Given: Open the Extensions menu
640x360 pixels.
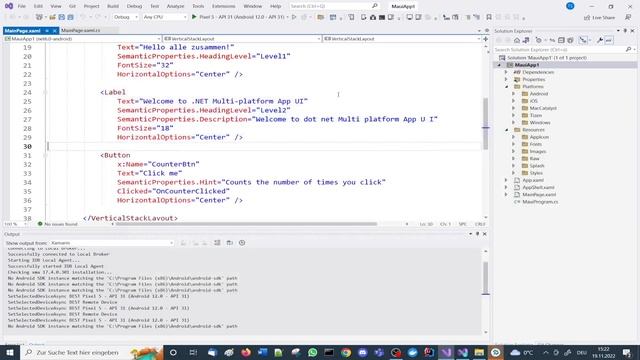Looking at the screenshot, I should 224,6.
